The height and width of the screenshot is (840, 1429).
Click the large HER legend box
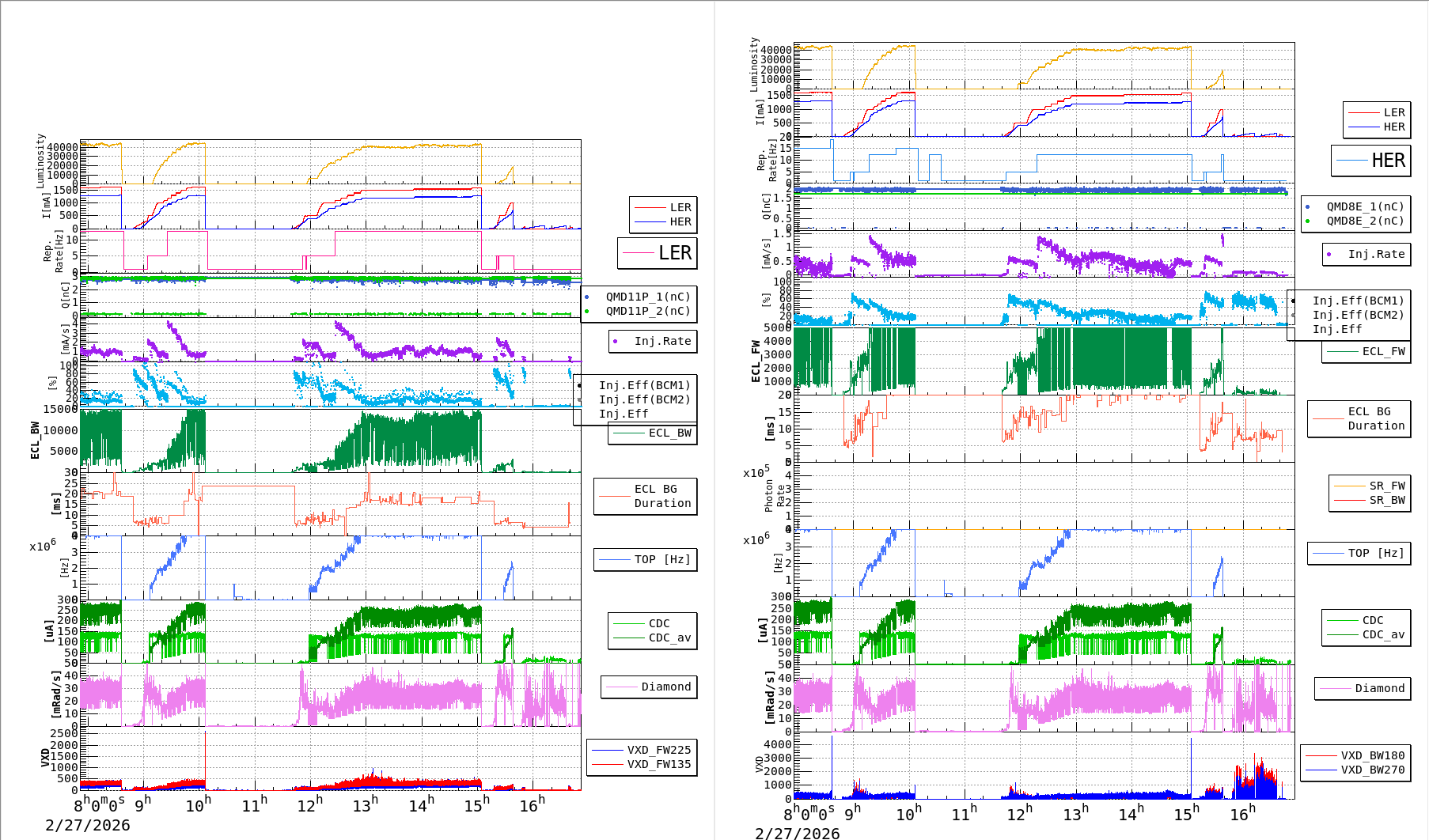pyautogui.click(x=1371, y=161)
